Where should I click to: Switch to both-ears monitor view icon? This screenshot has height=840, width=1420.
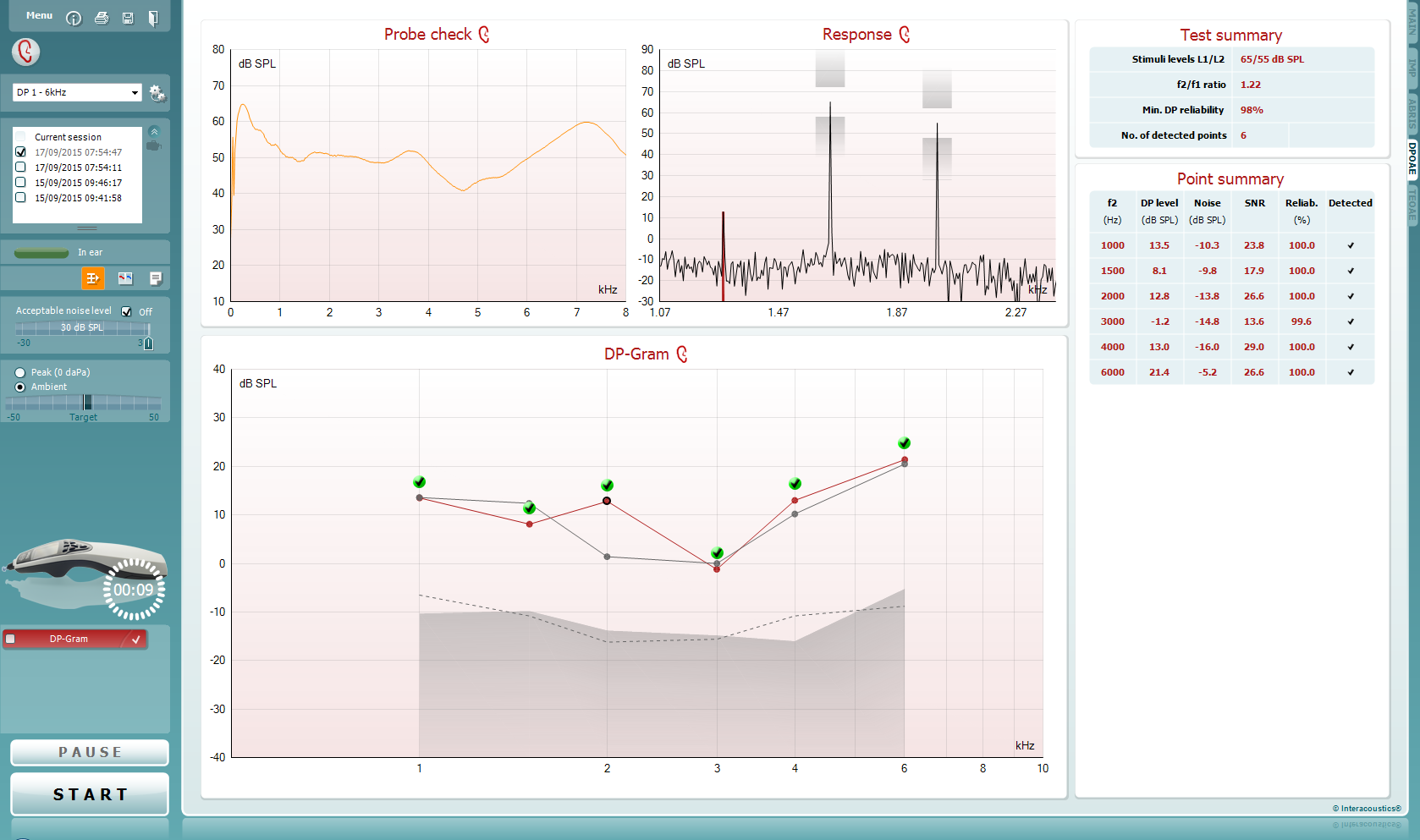click(x=125, y=278)
